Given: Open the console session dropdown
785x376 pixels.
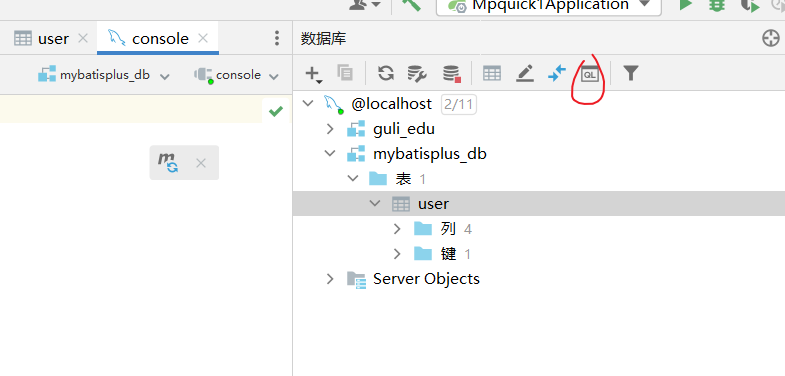Looking at the screenshot, I should tap(236, 75).
